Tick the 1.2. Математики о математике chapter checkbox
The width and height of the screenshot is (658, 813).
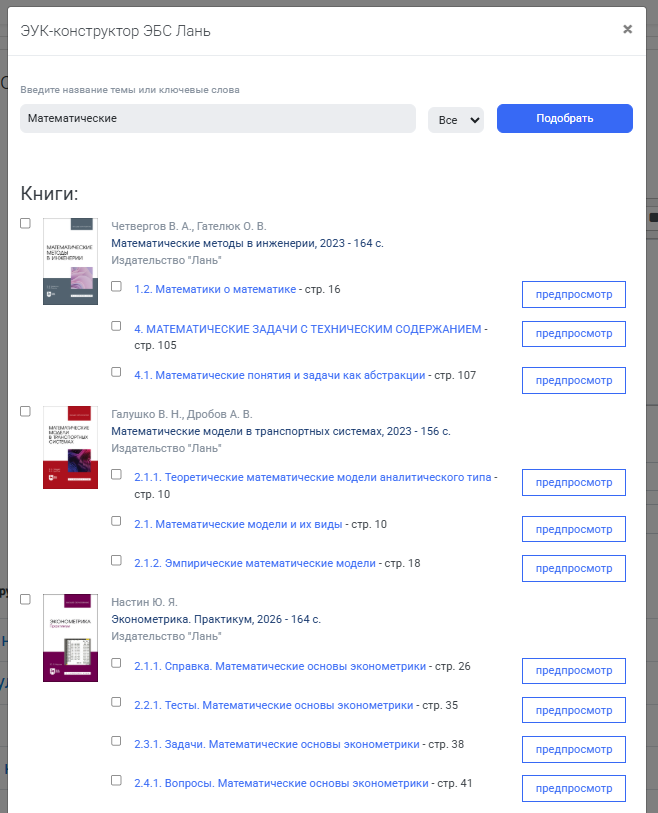point(117,287)
